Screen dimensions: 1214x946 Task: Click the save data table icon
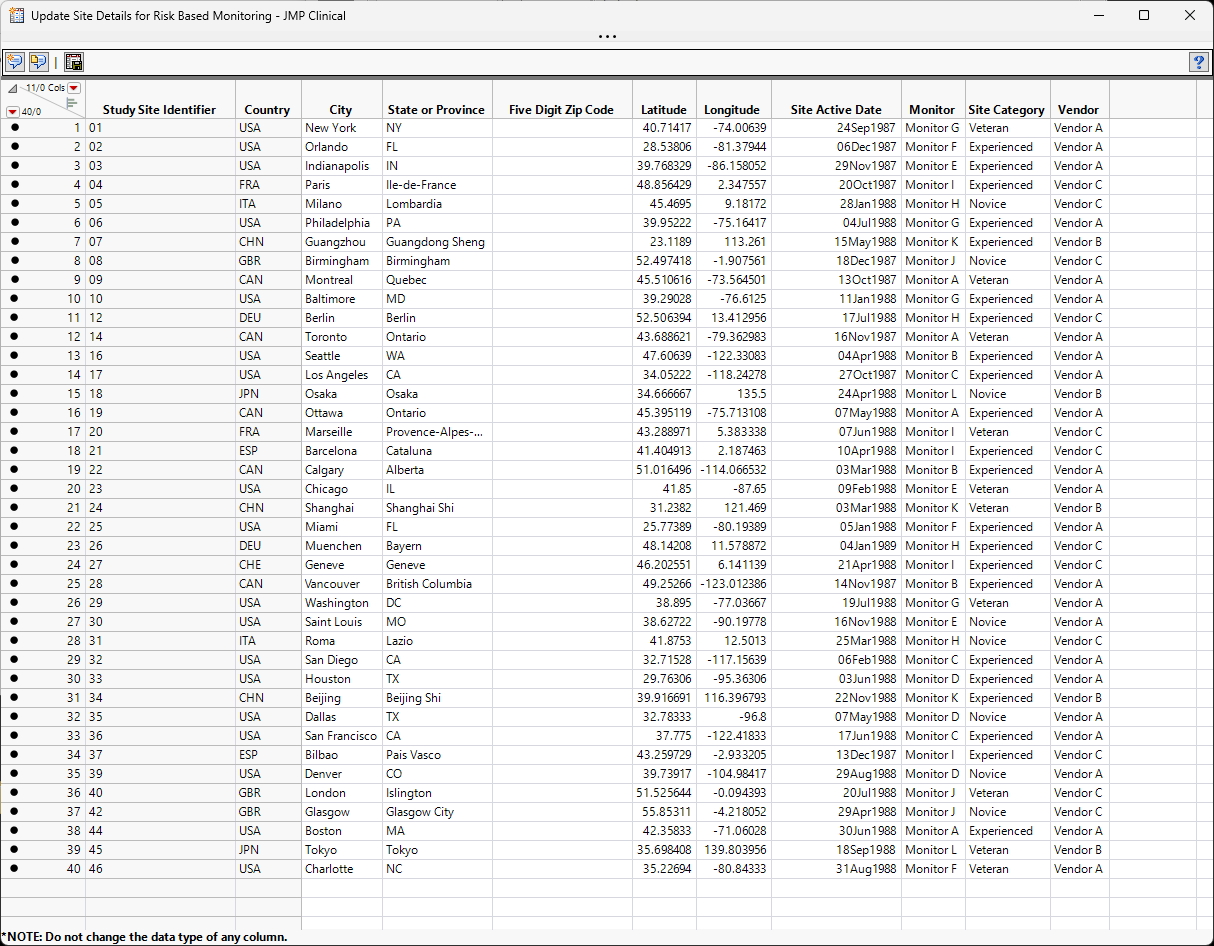tap(74, 62)
